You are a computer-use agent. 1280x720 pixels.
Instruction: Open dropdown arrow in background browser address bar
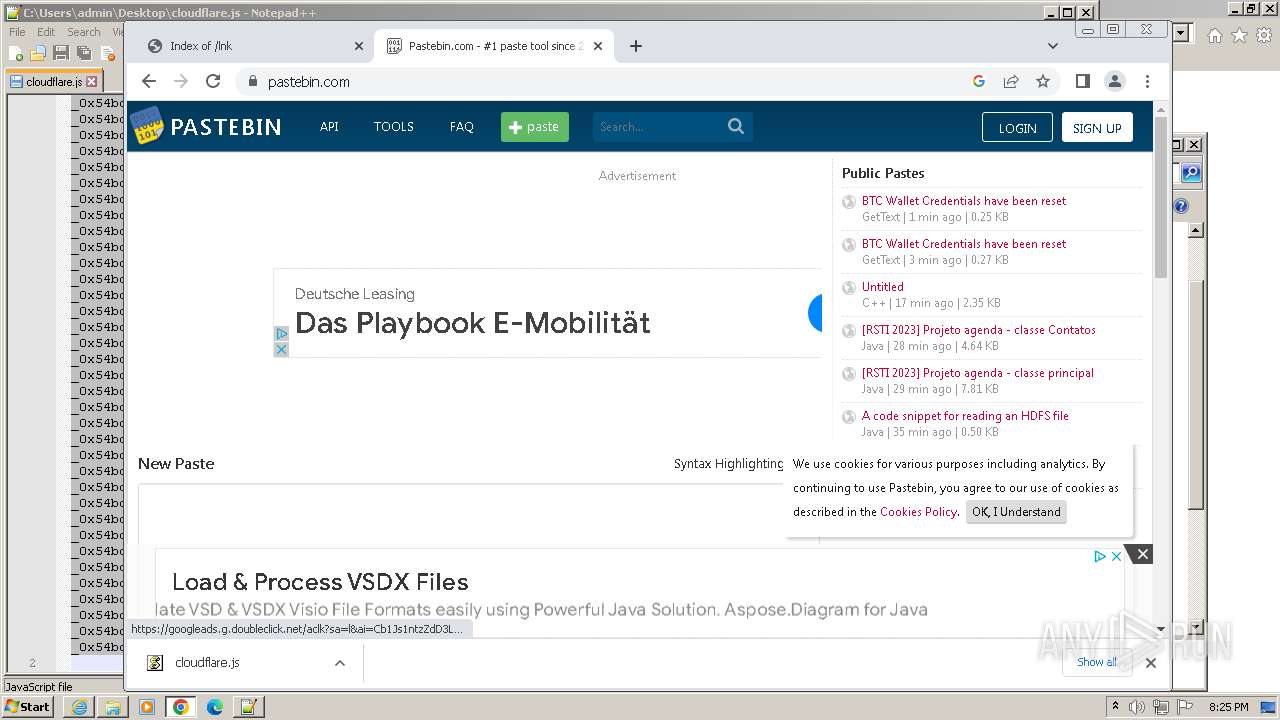pos(1182,34)
